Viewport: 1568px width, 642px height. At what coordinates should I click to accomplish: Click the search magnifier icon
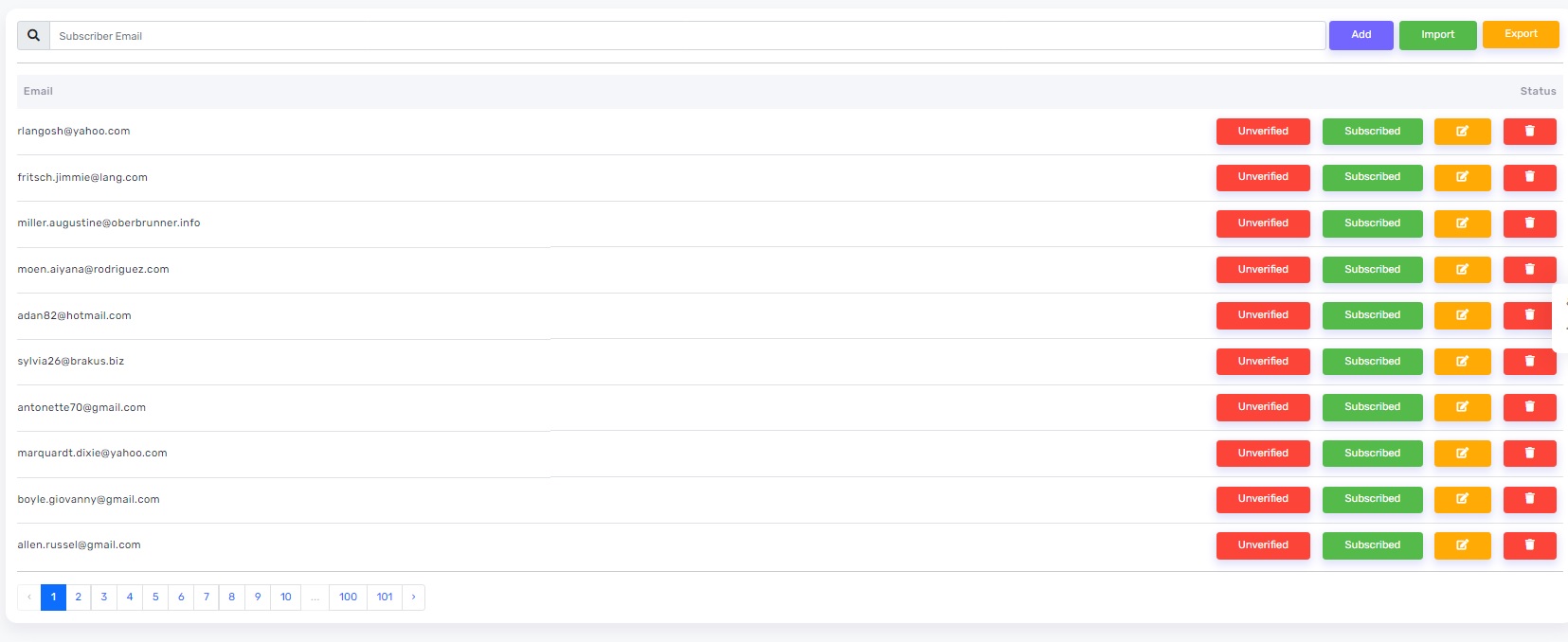(33, 35)
